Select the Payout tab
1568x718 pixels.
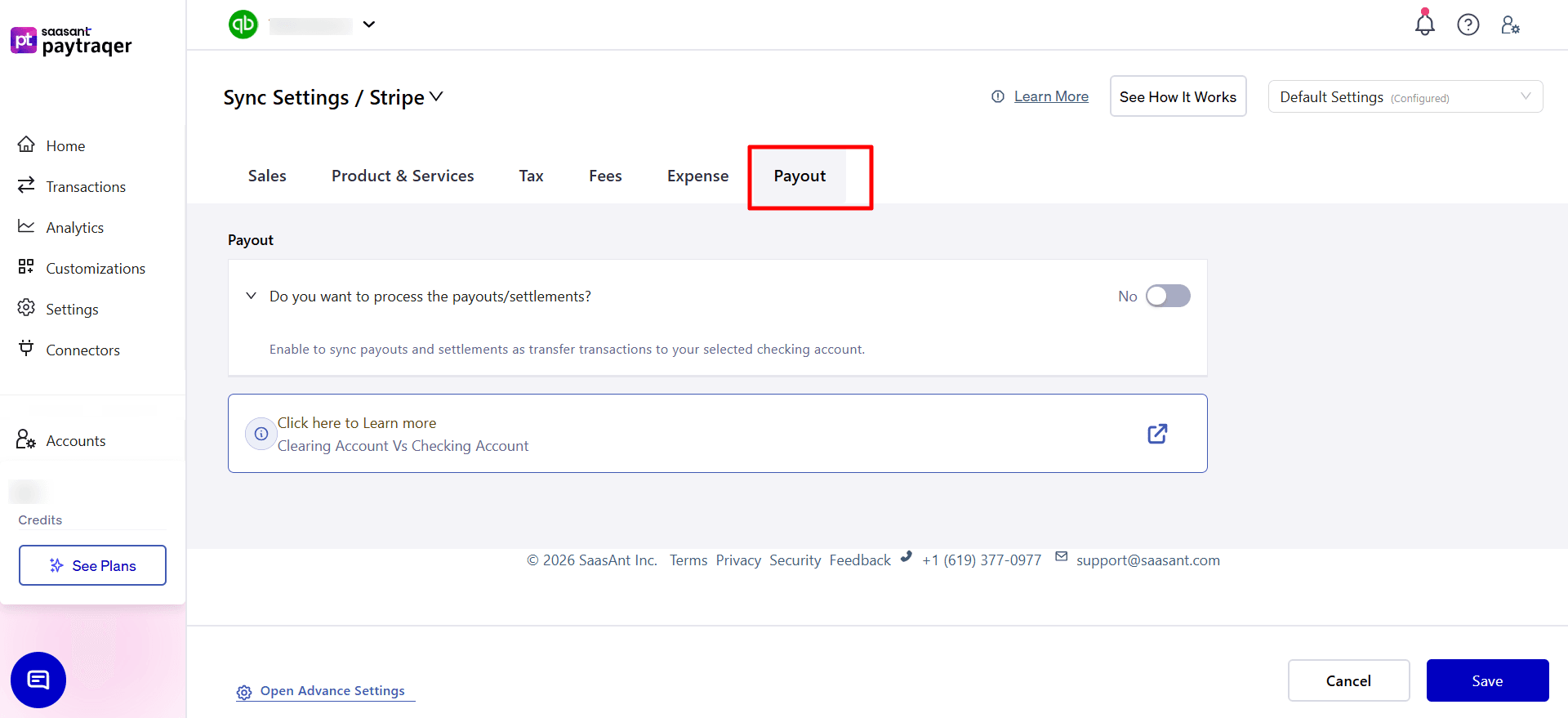click(x=800, y=176)
